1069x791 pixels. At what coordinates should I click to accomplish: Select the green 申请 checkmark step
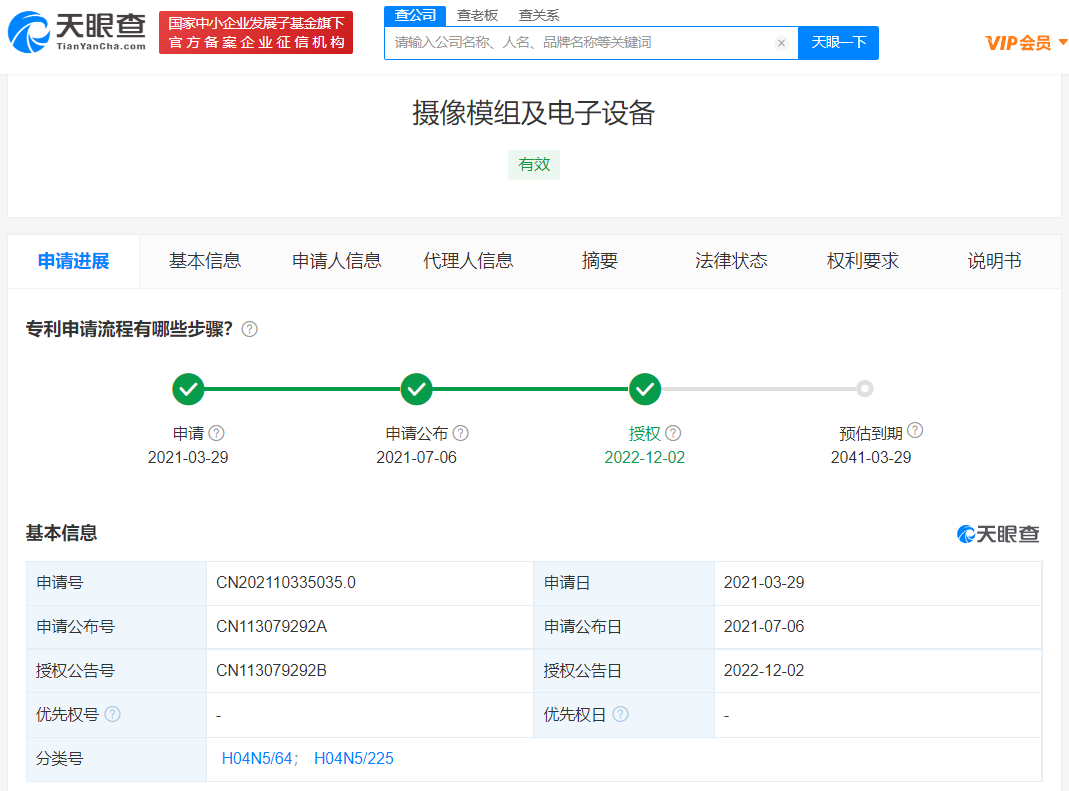(x=188, y=389)
